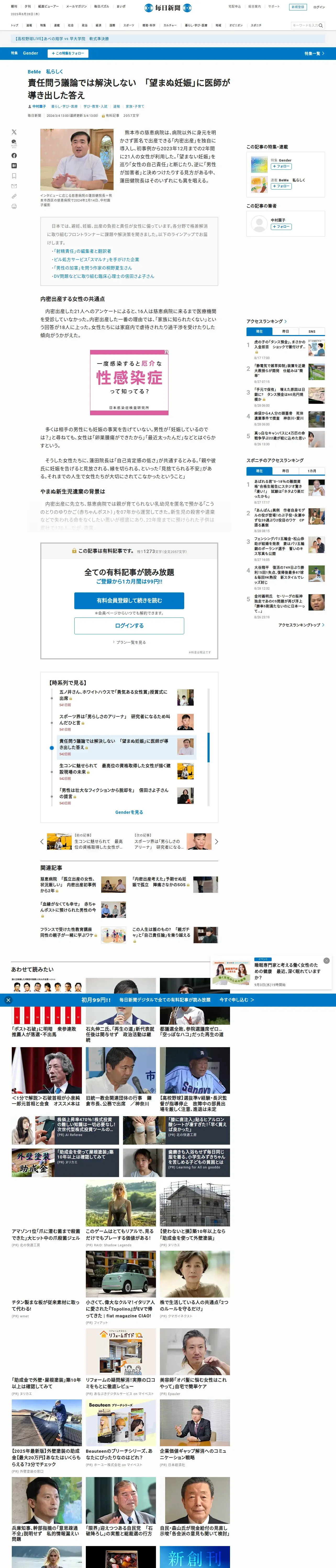Open 社会 in the navigation bar
Image resolution: width=336 pixels, height=1568 pixels.
point(71,26)
